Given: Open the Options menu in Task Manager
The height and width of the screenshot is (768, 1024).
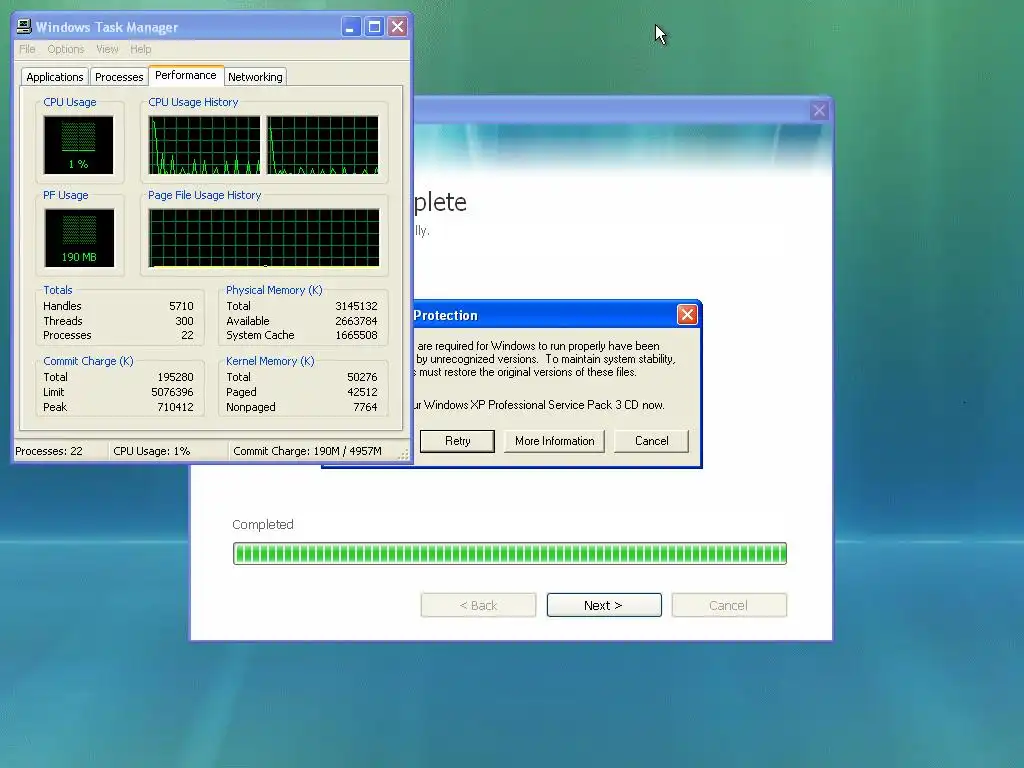Looking at the screenshot, I should tap(65, 49).
